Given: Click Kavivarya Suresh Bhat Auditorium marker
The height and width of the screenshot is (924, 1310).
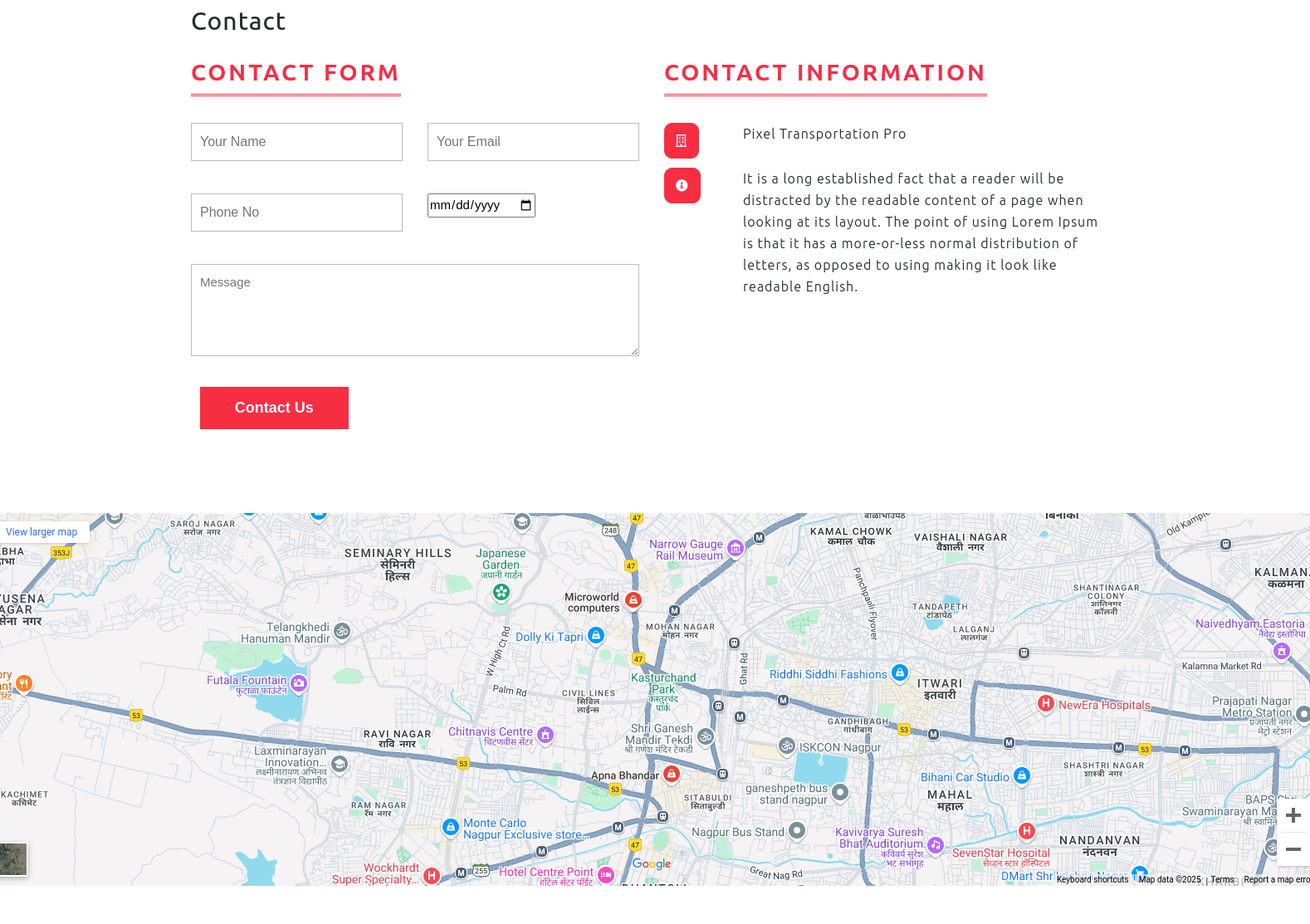Looking at the screenshot, I should 936,845.
